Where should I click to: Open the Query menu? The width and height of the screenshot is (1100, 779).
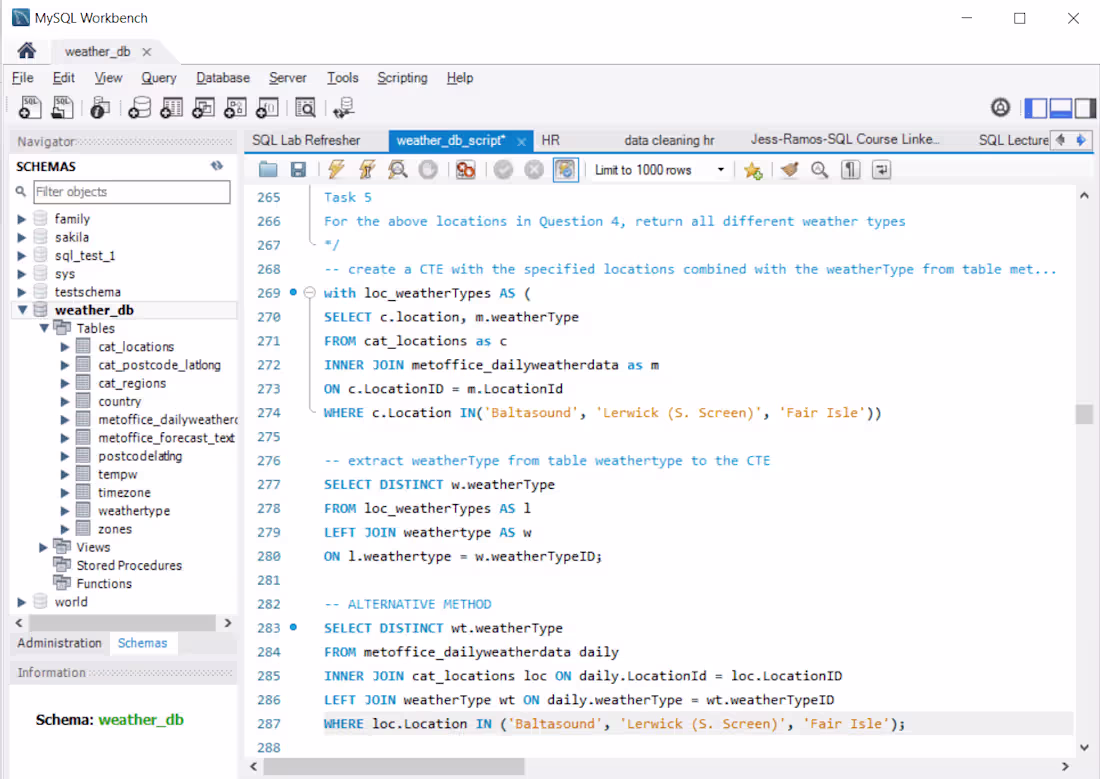[159, 77]
